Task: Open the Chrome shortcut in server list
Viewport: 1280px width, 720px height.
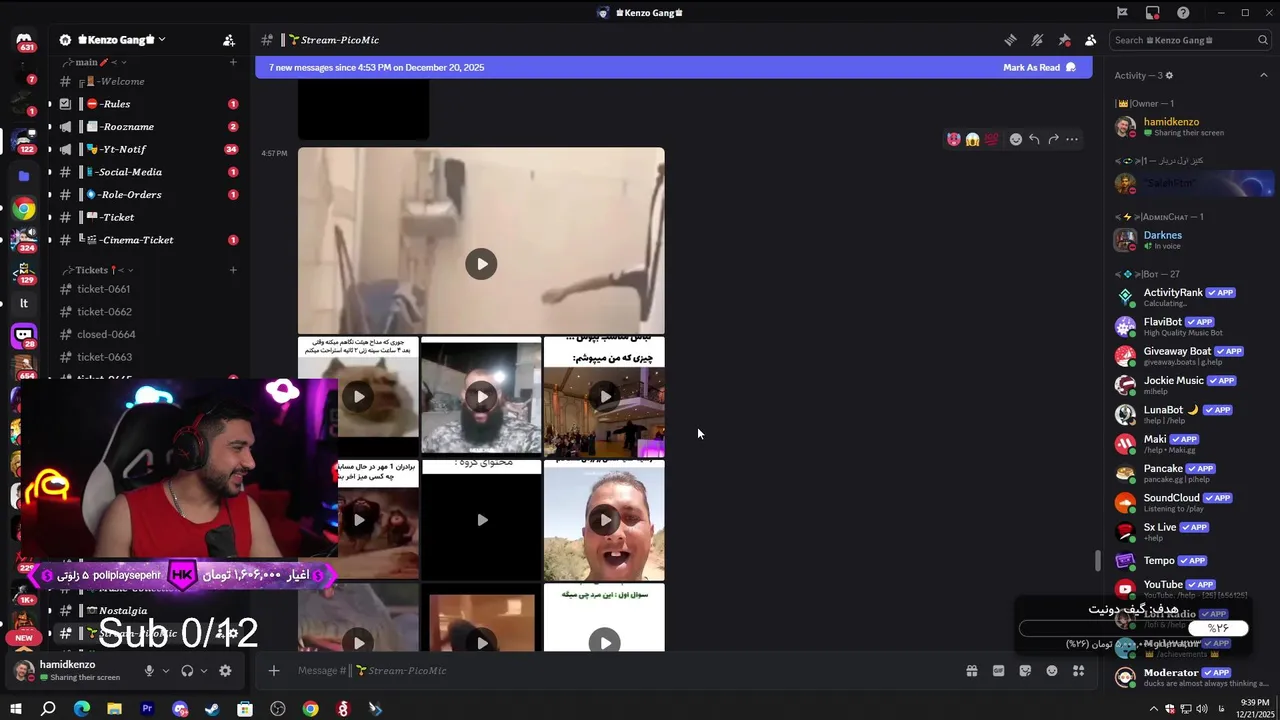Action: tap(24, 208)
